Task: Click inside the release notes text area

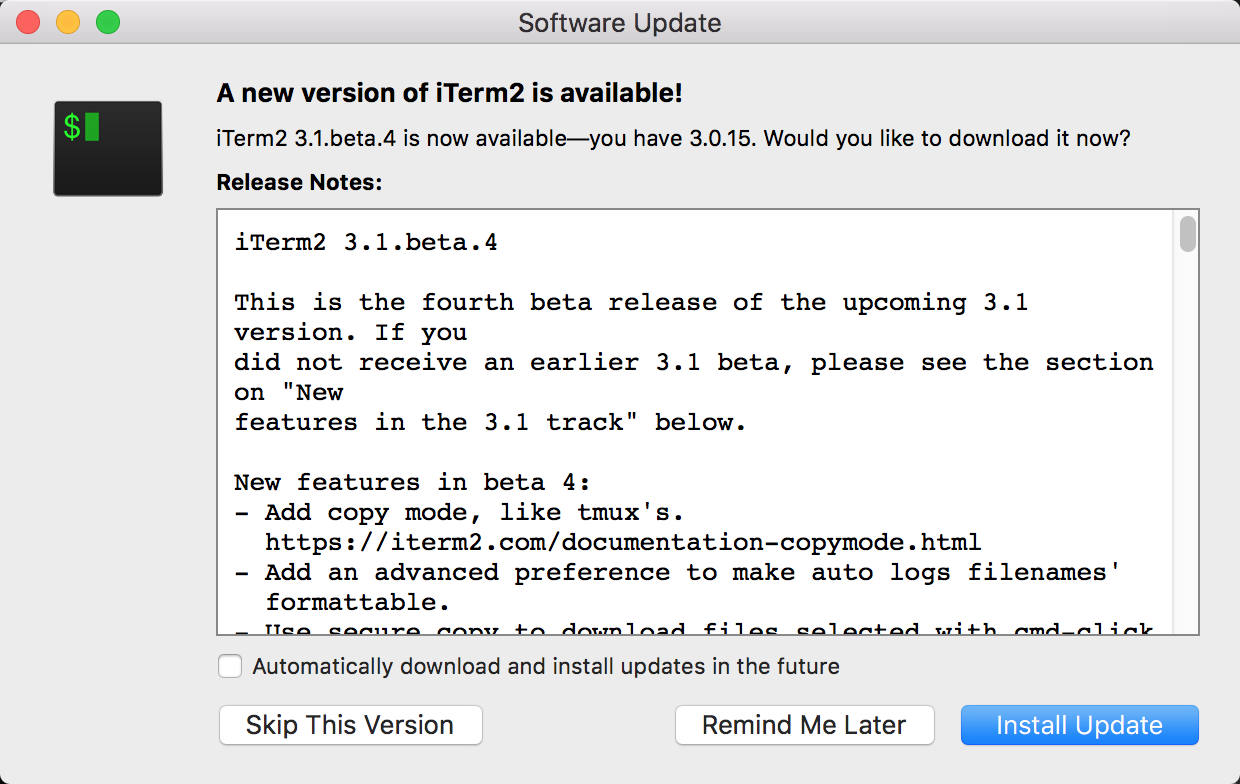Action: click(700, 420)
